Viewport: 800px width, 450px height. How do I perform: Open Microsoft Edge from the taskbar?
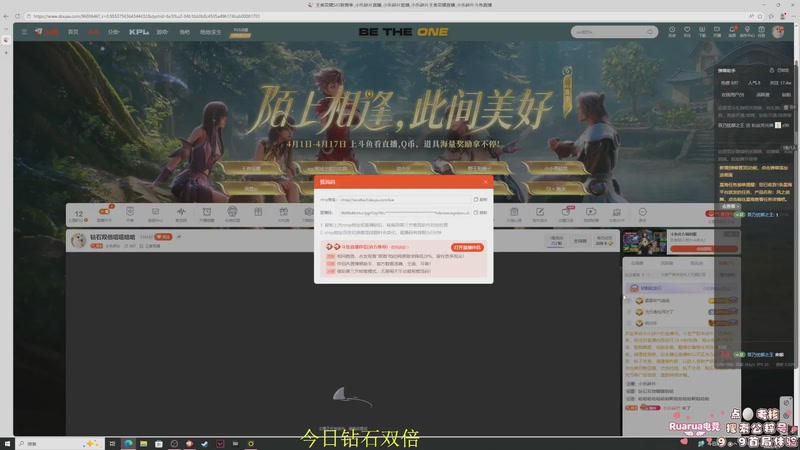click(x=128, y=443)
